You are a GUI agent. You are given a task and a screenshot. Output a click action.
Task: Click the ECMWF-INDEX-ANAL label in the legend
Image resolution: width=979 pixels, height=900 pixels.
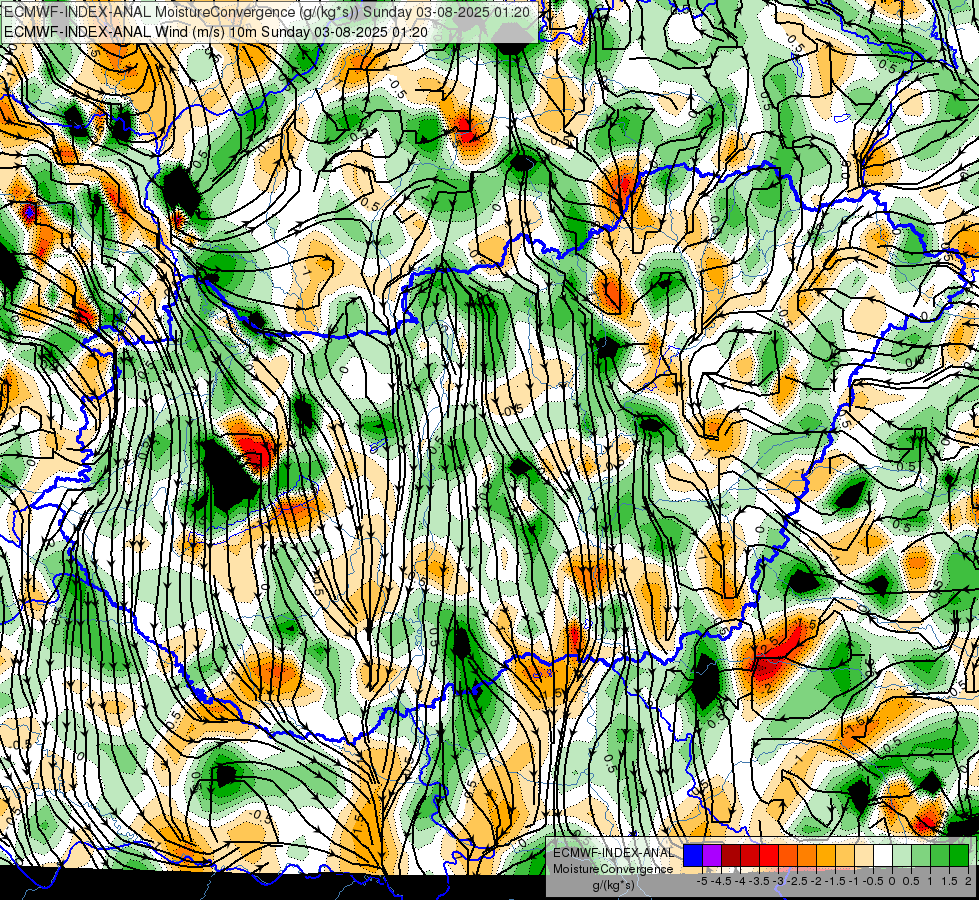[x=614, y=853]
